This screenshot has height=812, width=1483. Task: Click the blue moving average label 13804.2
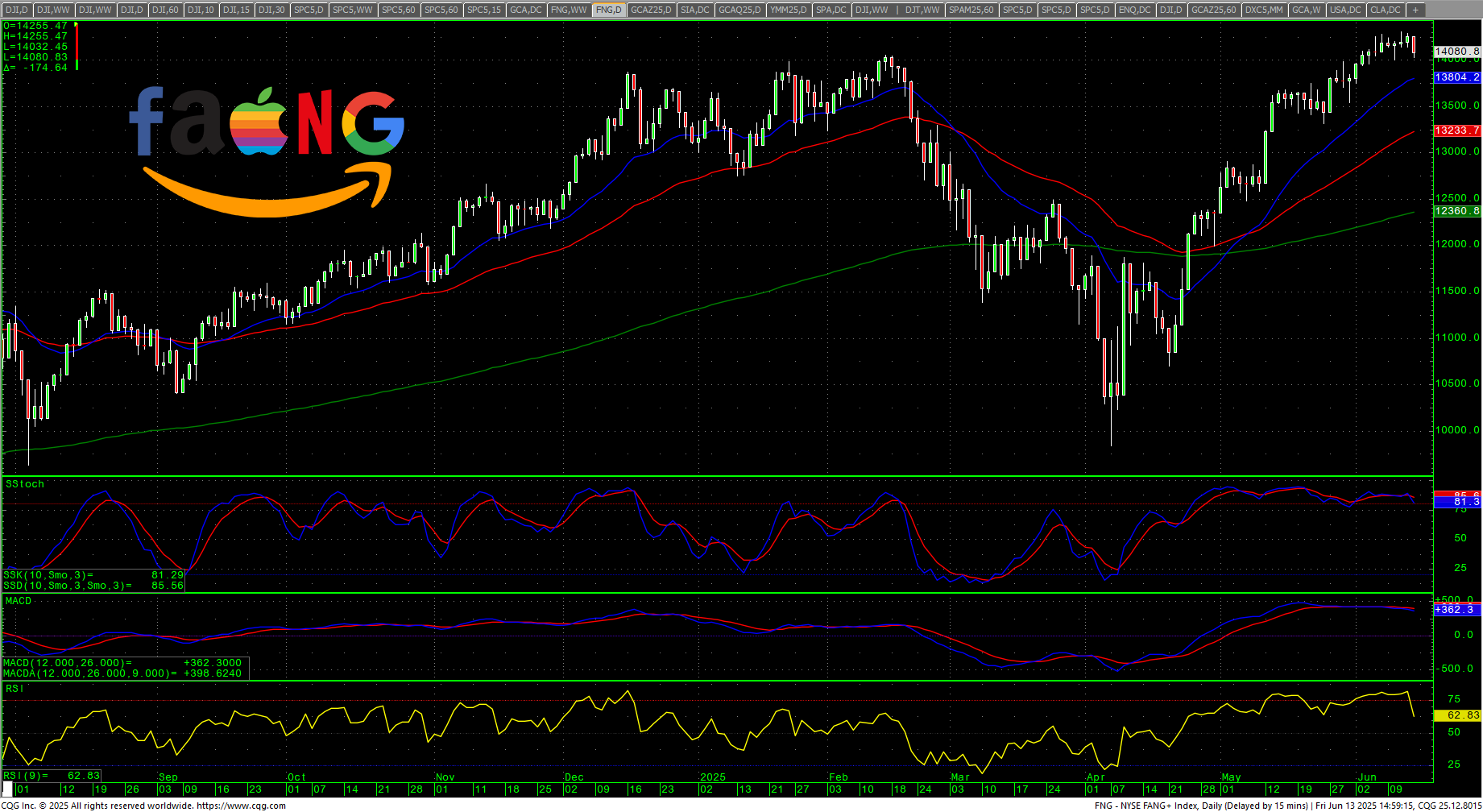pyautogui.click(x=1457, y=77)
